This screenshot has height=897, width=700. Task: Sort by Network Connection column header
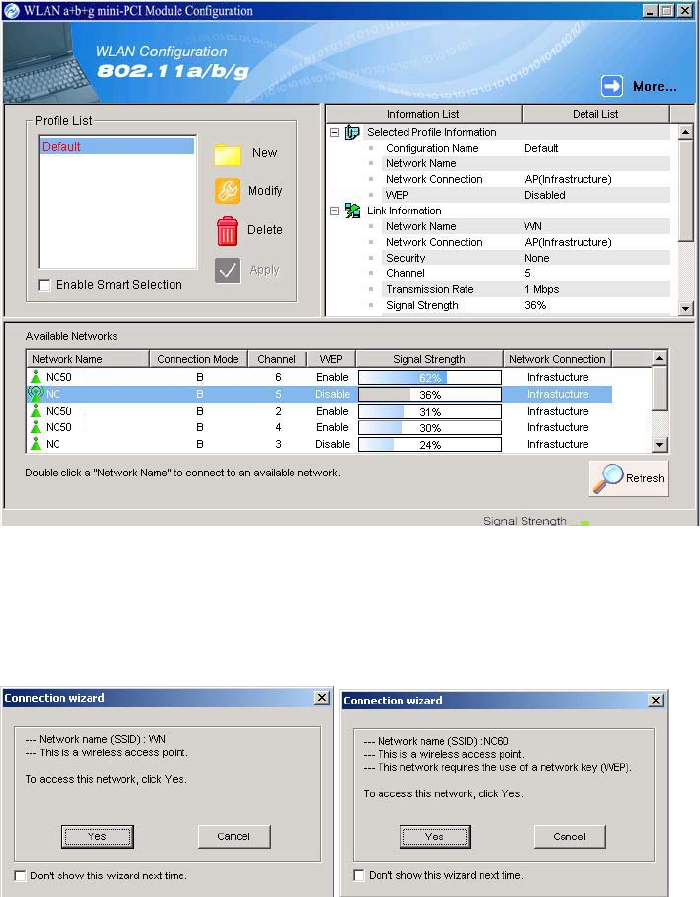click(558, 359)
